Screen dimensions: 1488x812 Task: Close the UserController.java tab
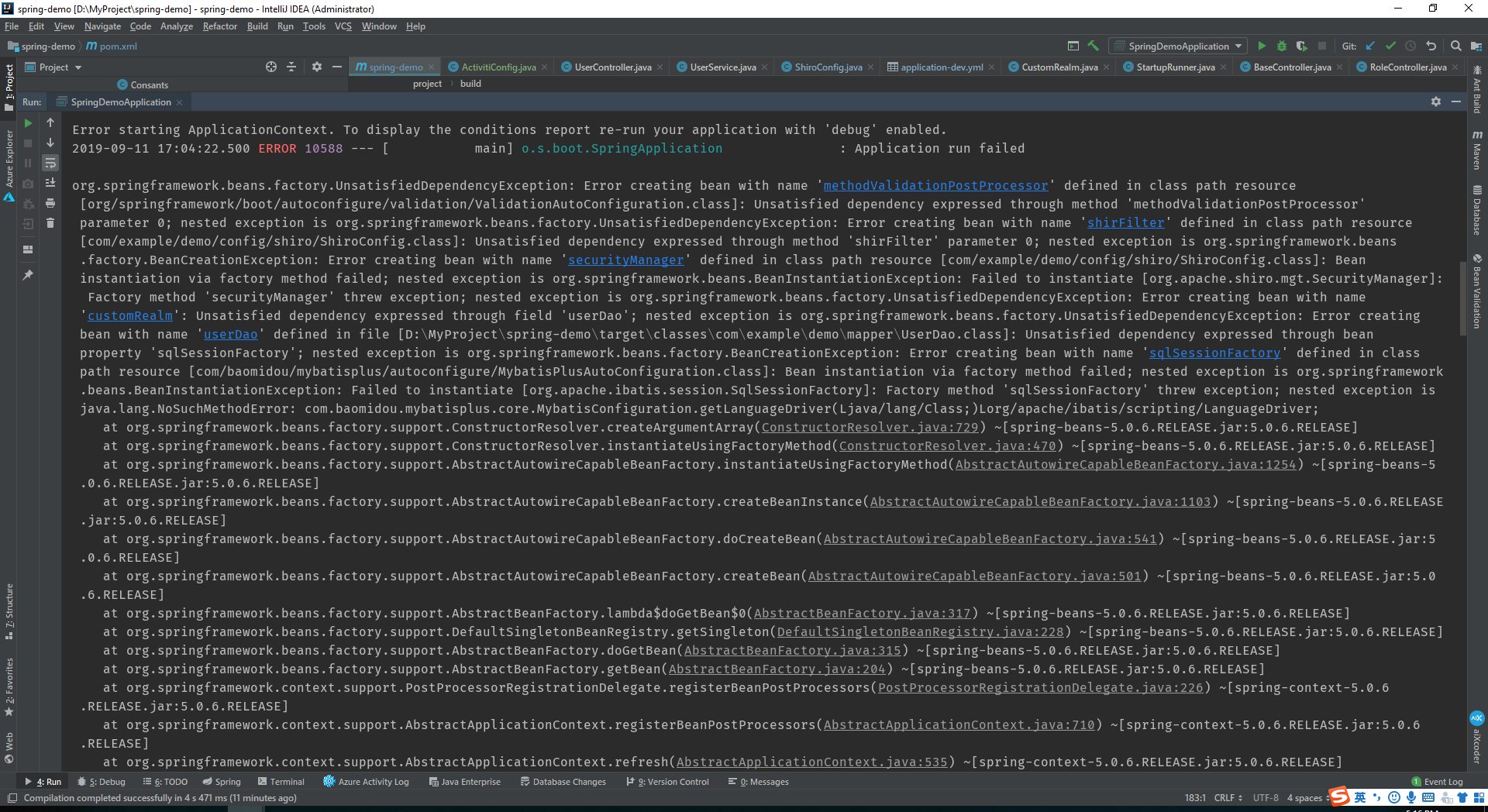660,67
